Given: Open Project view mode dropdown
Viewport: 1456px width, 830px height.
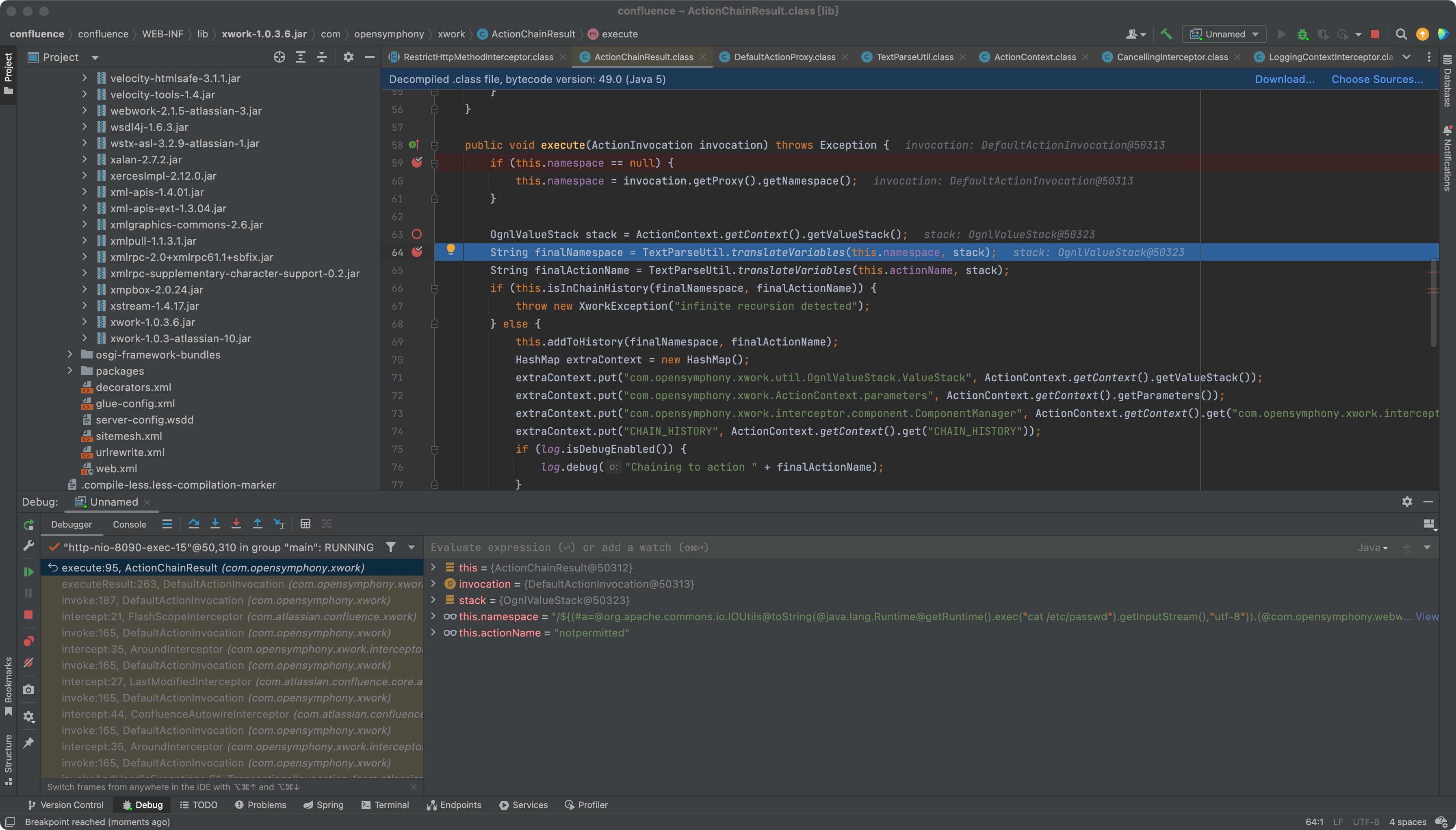Looking at the screenshot, I should (x=95, y=58).
